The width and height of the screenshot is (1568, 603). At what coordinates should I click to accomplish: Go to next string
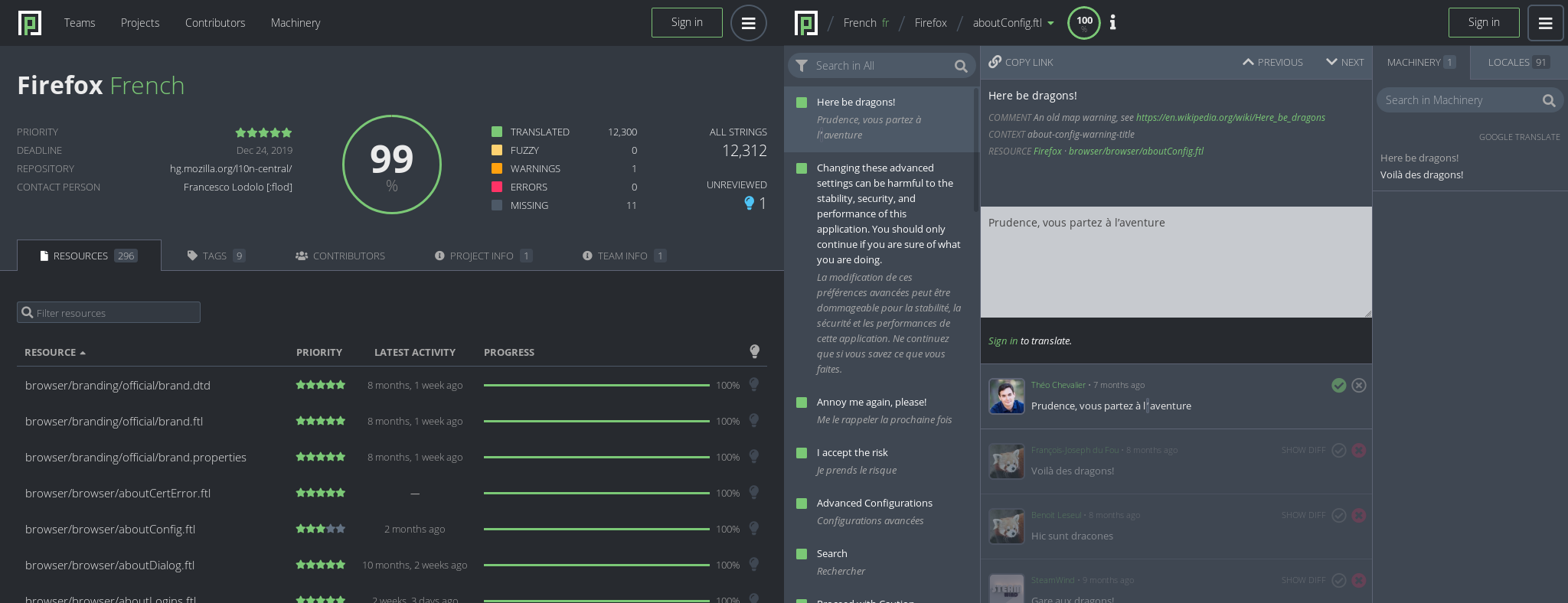point(1345,62)
